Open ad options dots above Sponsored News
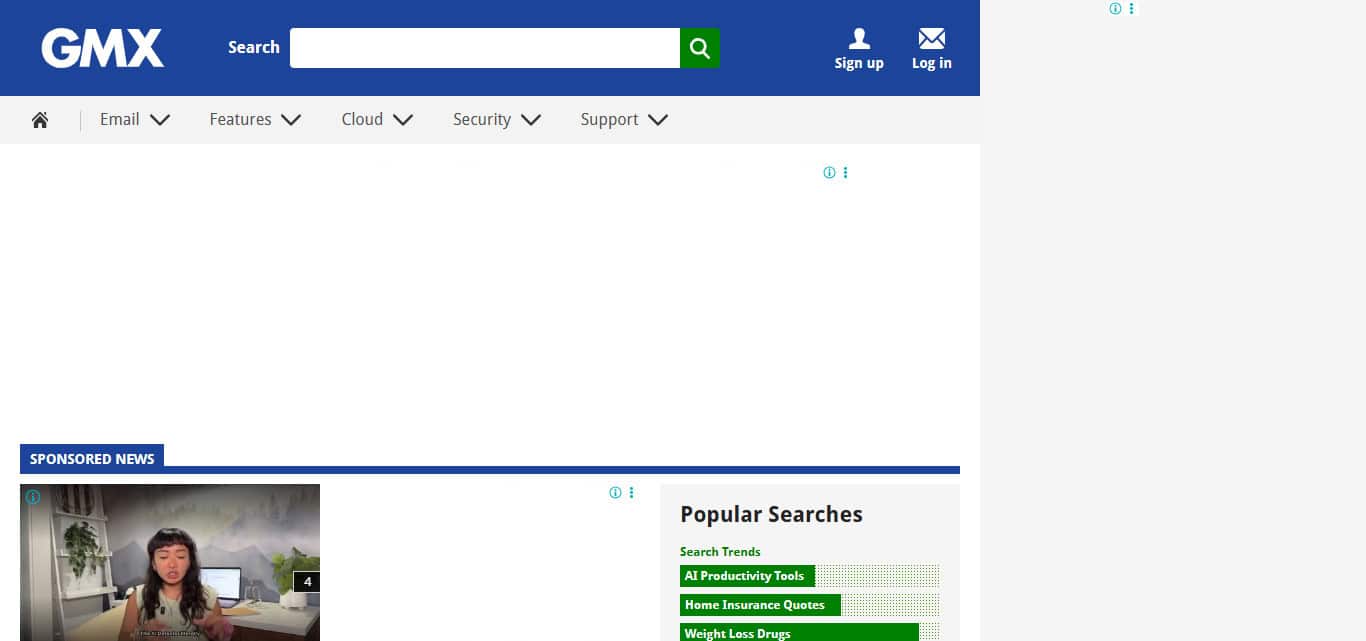Image resolution: width=1366 pixels, height=641 pixels. tap(845, 173)
